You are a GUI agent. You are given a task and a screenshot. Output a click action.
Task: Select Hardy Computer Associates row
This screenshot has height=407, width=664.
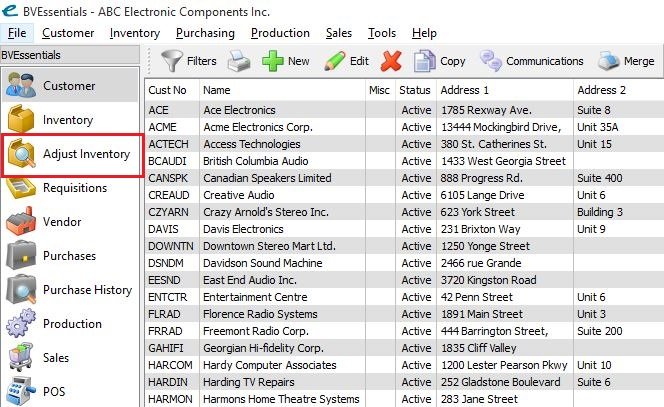tap(404, 365)
